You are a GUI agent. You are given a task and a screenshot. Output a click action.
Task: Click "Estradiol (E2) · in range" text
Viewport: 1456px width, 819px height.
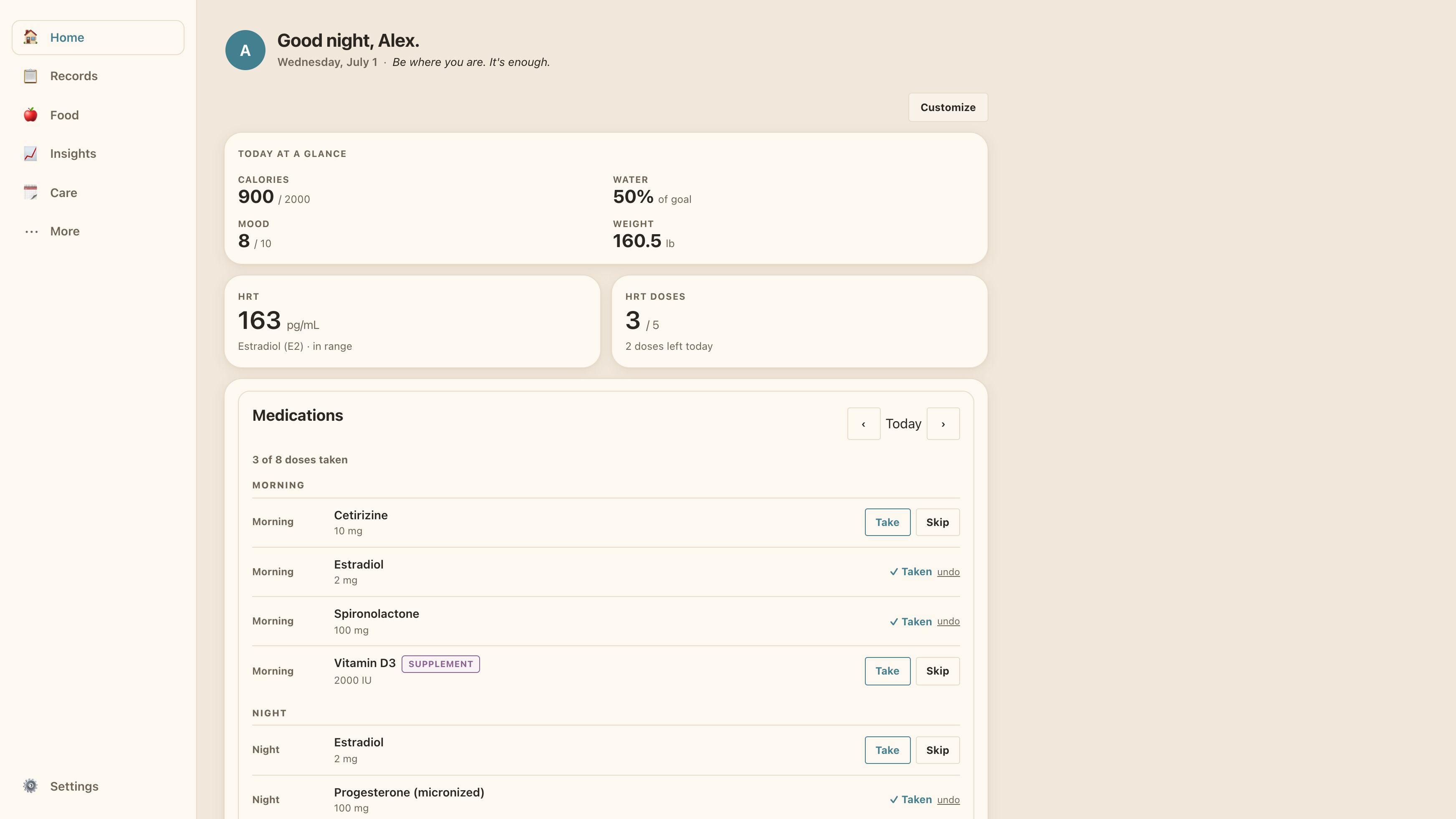click(294, 346)
